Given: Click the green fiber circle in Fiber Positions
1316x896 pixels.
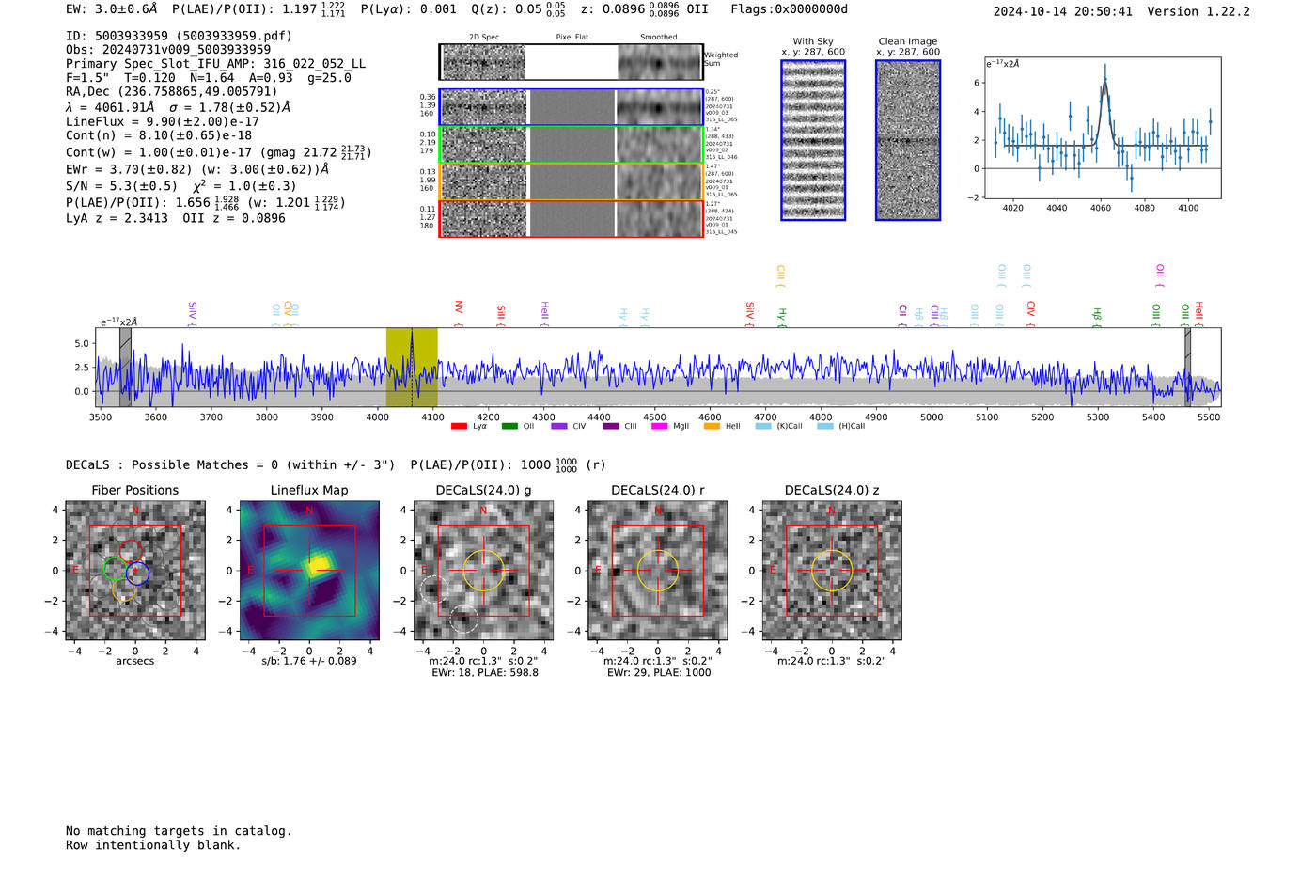Looking at the screenshot, I should (x=114, y=569).
